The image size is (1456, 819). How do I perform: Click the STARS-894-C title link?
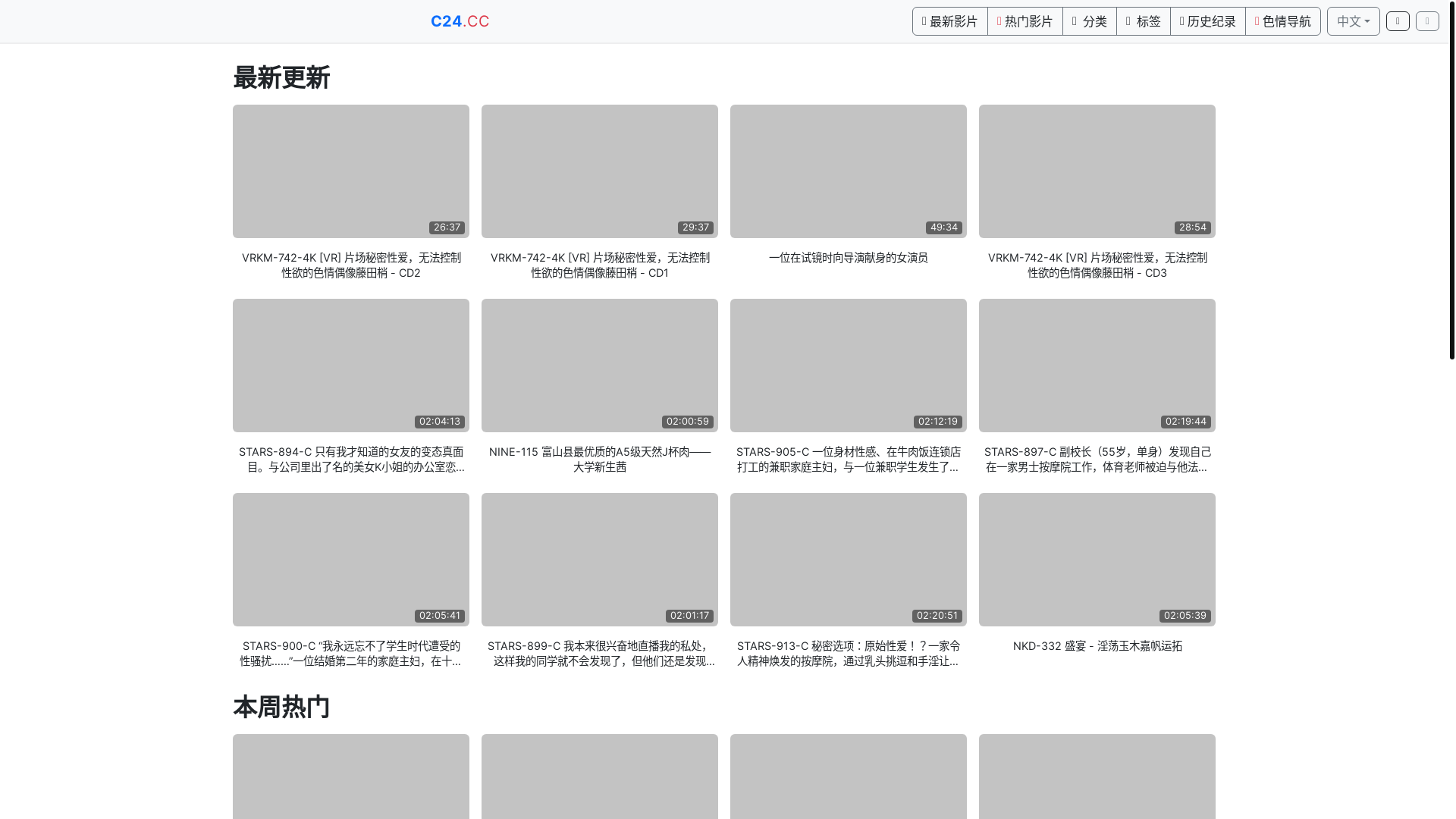pos(351,460)
